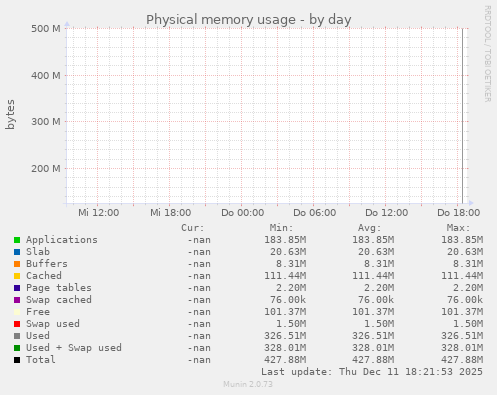Image resolution: width=497 pixels, height=395 pixels.
Task: Click the 'Used' legend label
Action: click(38, 336)
